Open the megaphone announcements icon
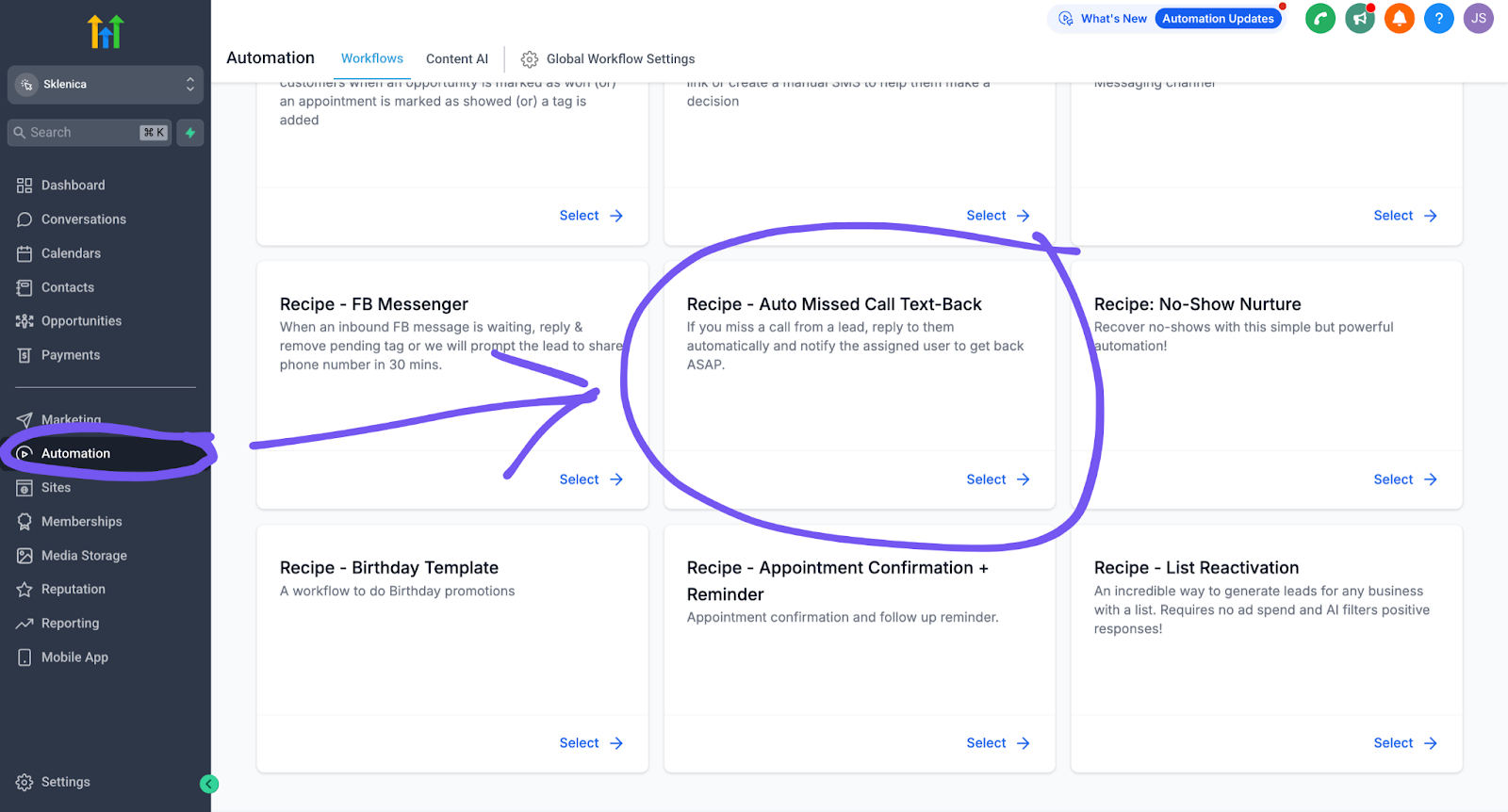Image resolution: width=1508 pixels, height=812 pixels. 1360,19
